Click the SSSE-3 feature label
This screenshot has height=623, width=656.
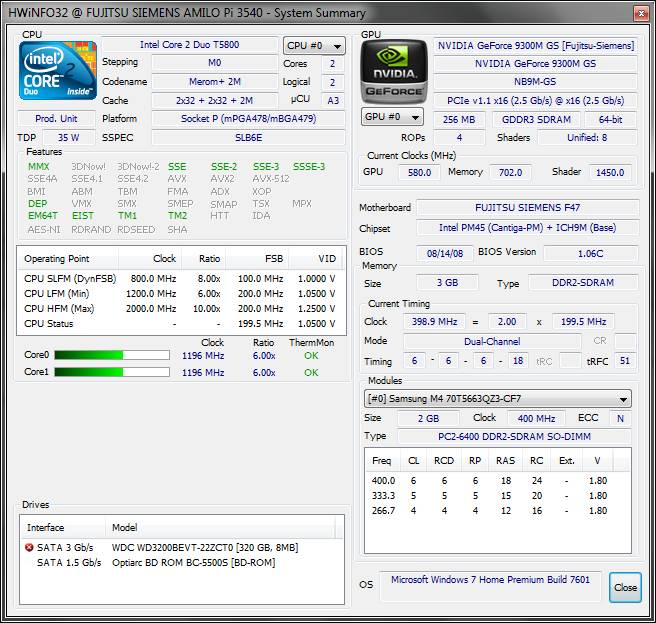click(x=309, y=167)
